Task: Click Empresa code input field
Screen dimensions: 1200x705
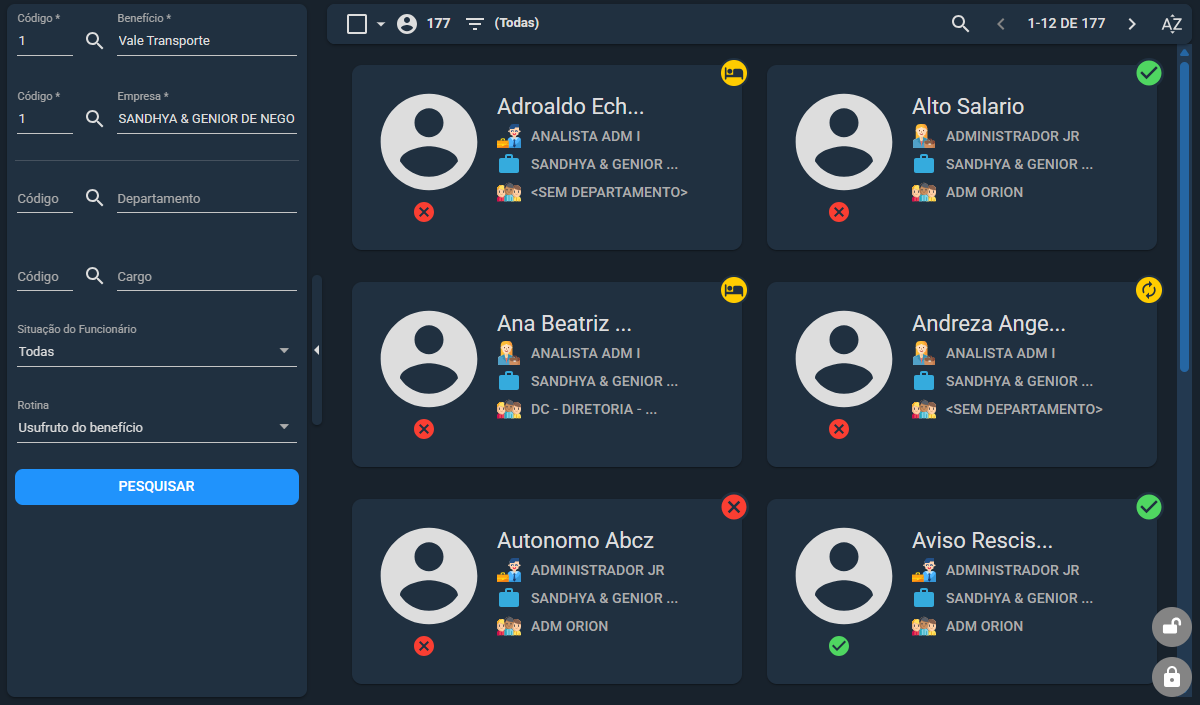Action: coord(45,119)
